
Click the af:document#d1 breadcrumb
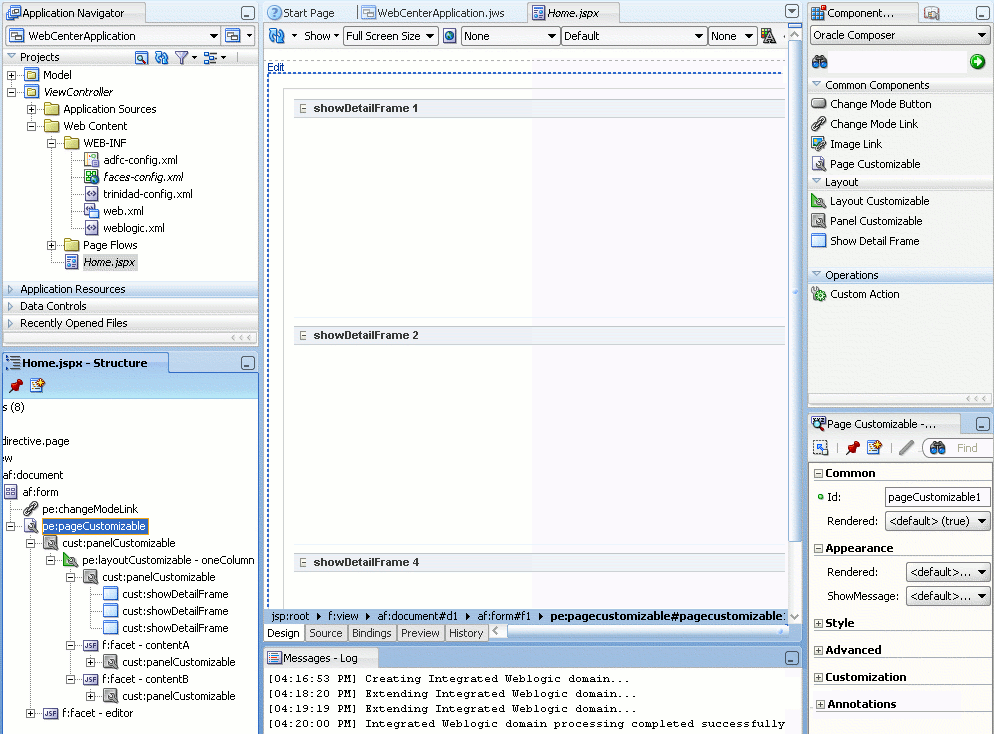pos(417,616)
